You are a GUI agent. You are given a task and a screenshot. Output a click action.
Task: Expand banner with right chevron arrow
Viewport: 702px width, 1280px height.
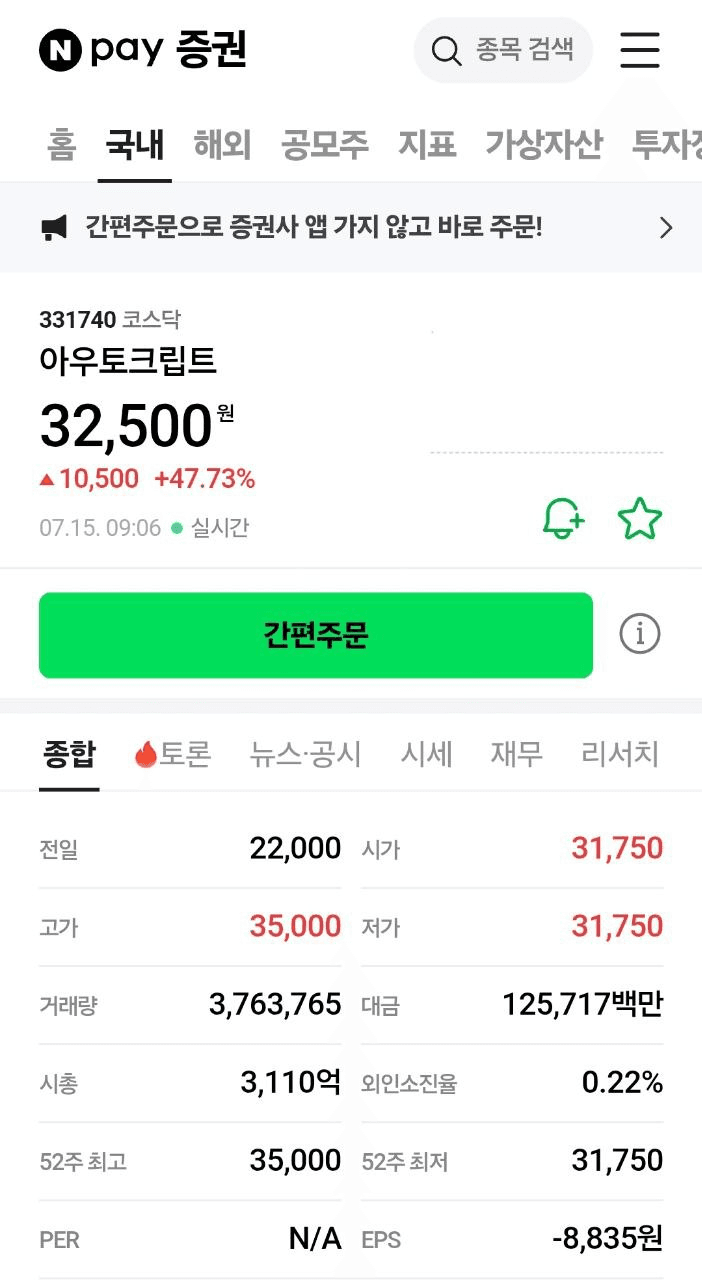tap(666, 228)
